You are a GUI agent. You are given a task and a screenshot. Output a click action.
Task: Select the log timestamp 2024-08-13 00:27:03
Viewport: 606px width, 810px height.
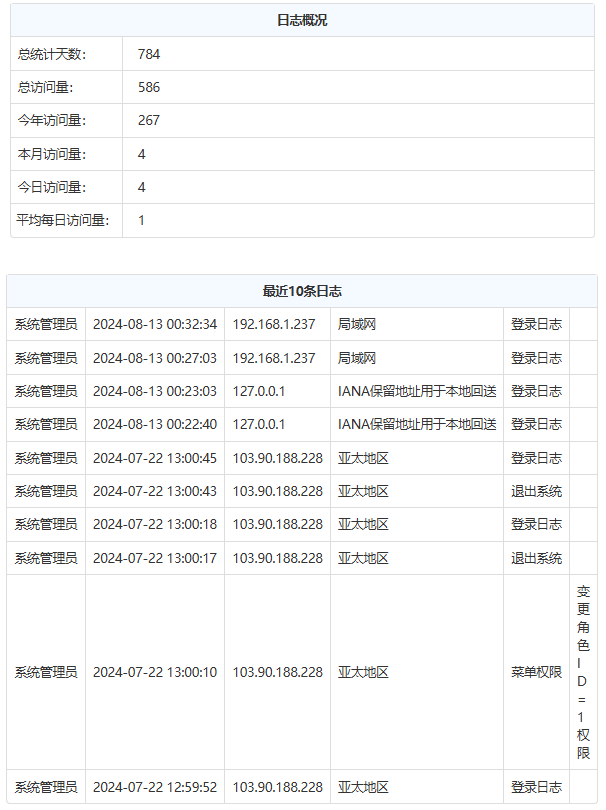tap(155, 358)
